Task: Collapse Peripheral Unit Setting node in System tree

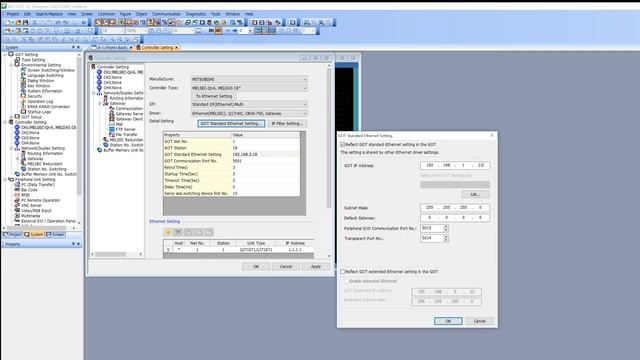Action: (5, 179)
